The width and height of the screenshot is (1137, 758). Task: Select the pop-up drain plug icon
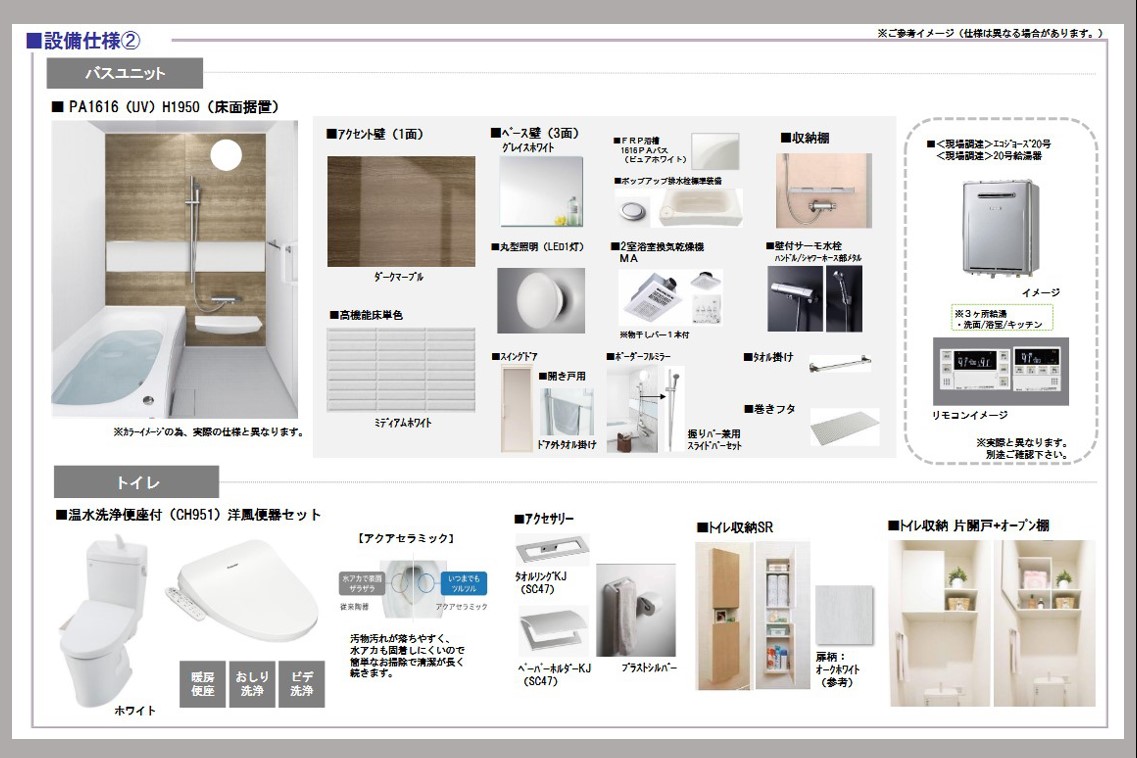tap(630, 209)
